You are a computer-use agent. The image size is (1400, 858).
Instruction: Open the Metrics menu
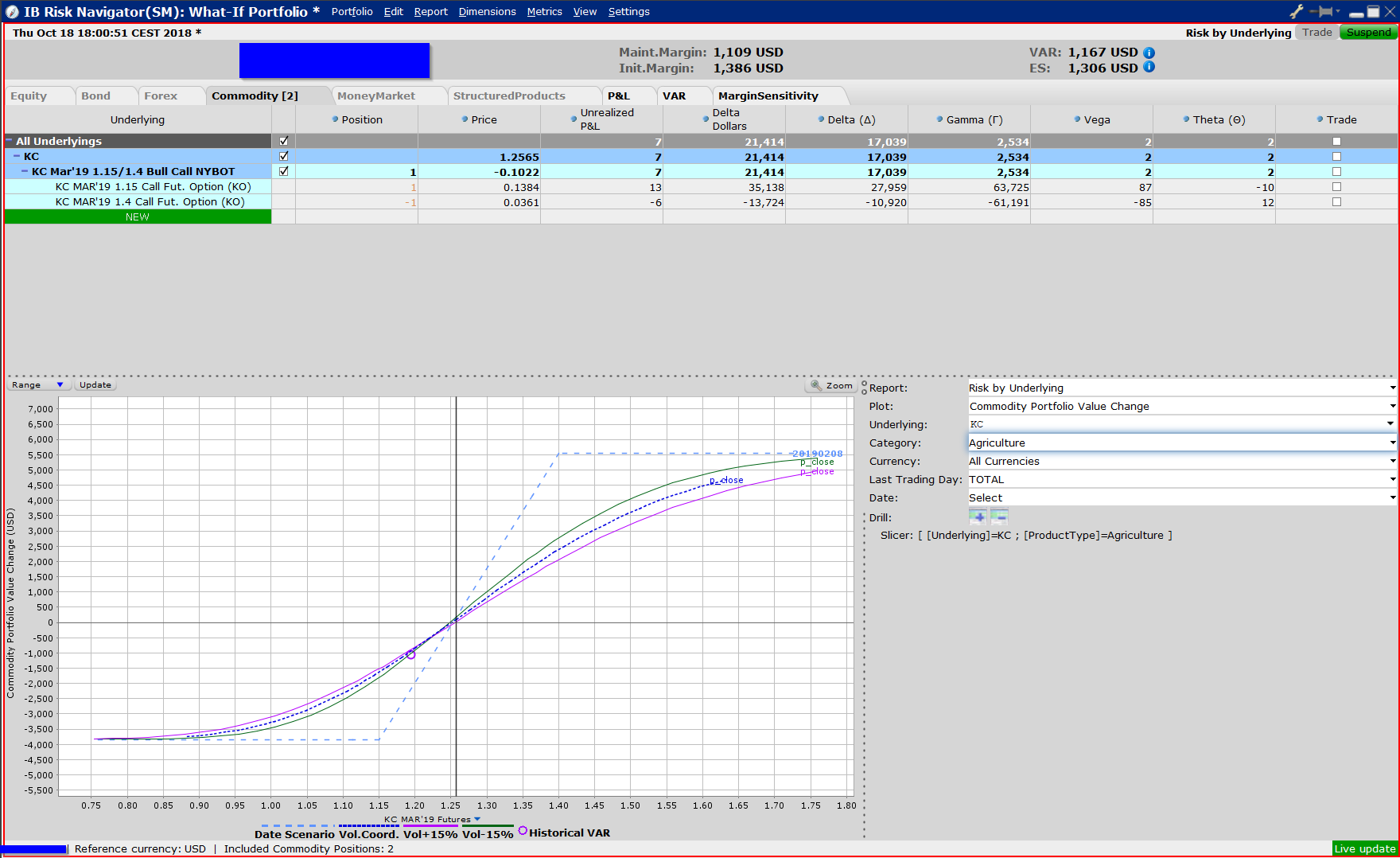point(544,12)
